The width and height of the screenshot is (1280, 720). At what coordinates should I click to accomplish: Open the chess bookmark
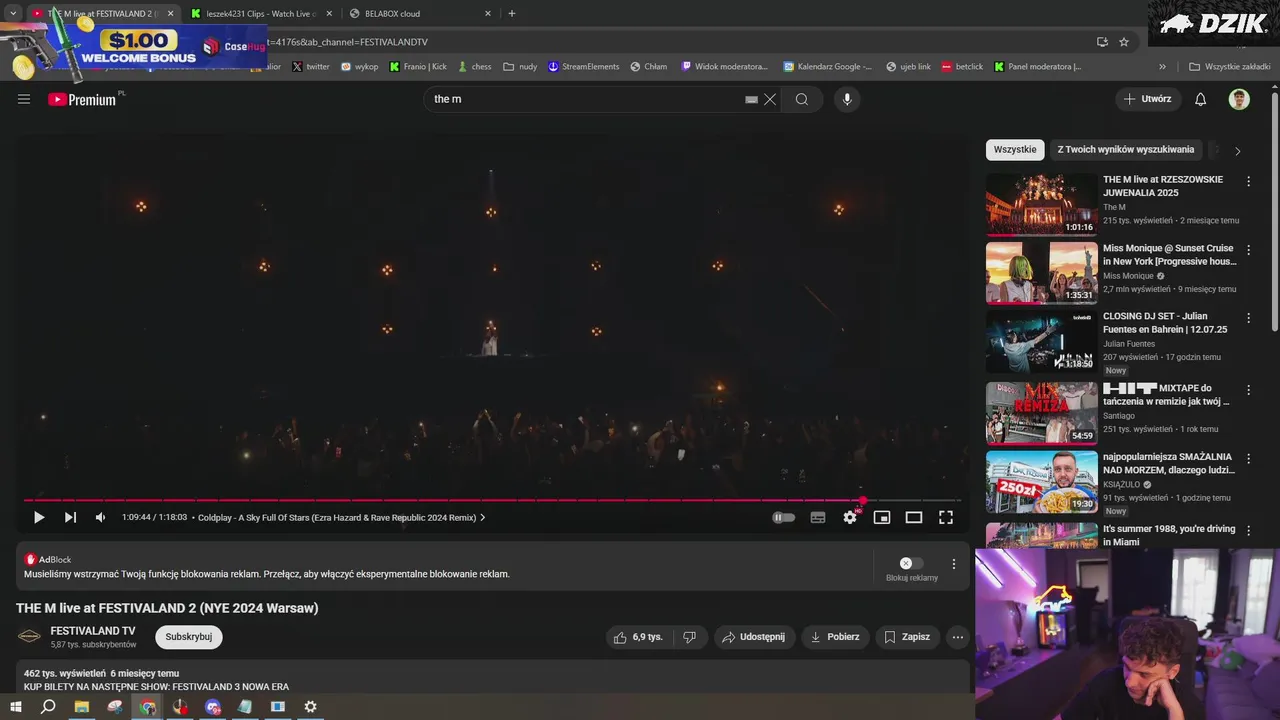click(x=475, y=67)
